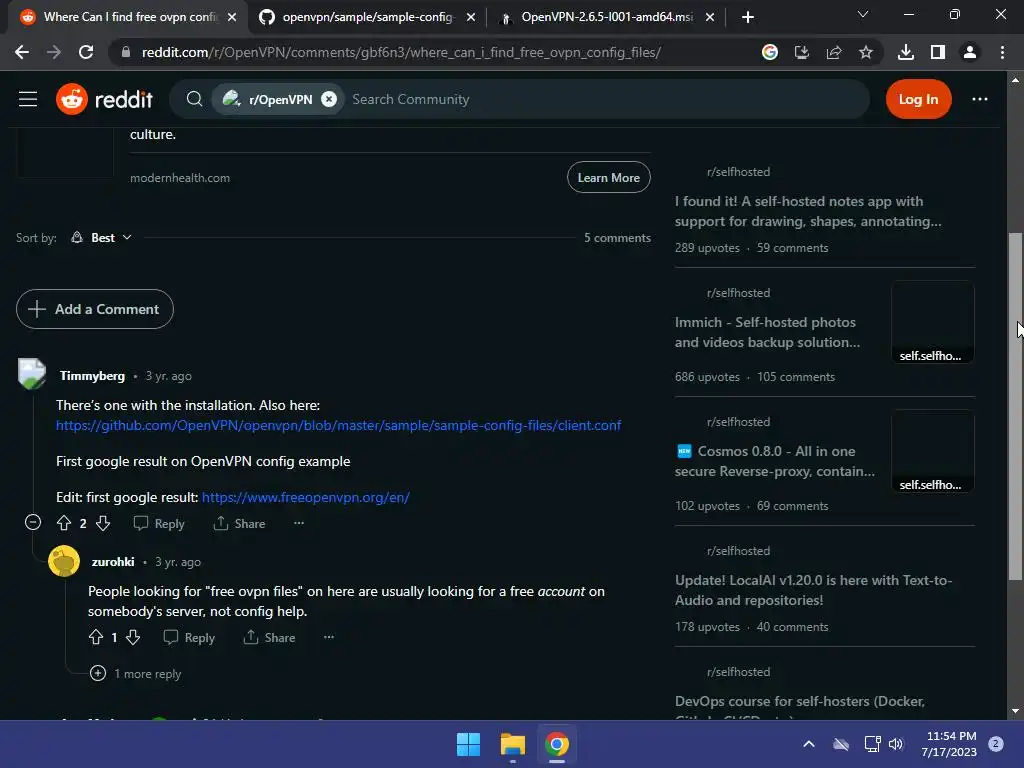Open more options for Timmyberg comment
The image size is (1024, 768).
click(299, 523)
